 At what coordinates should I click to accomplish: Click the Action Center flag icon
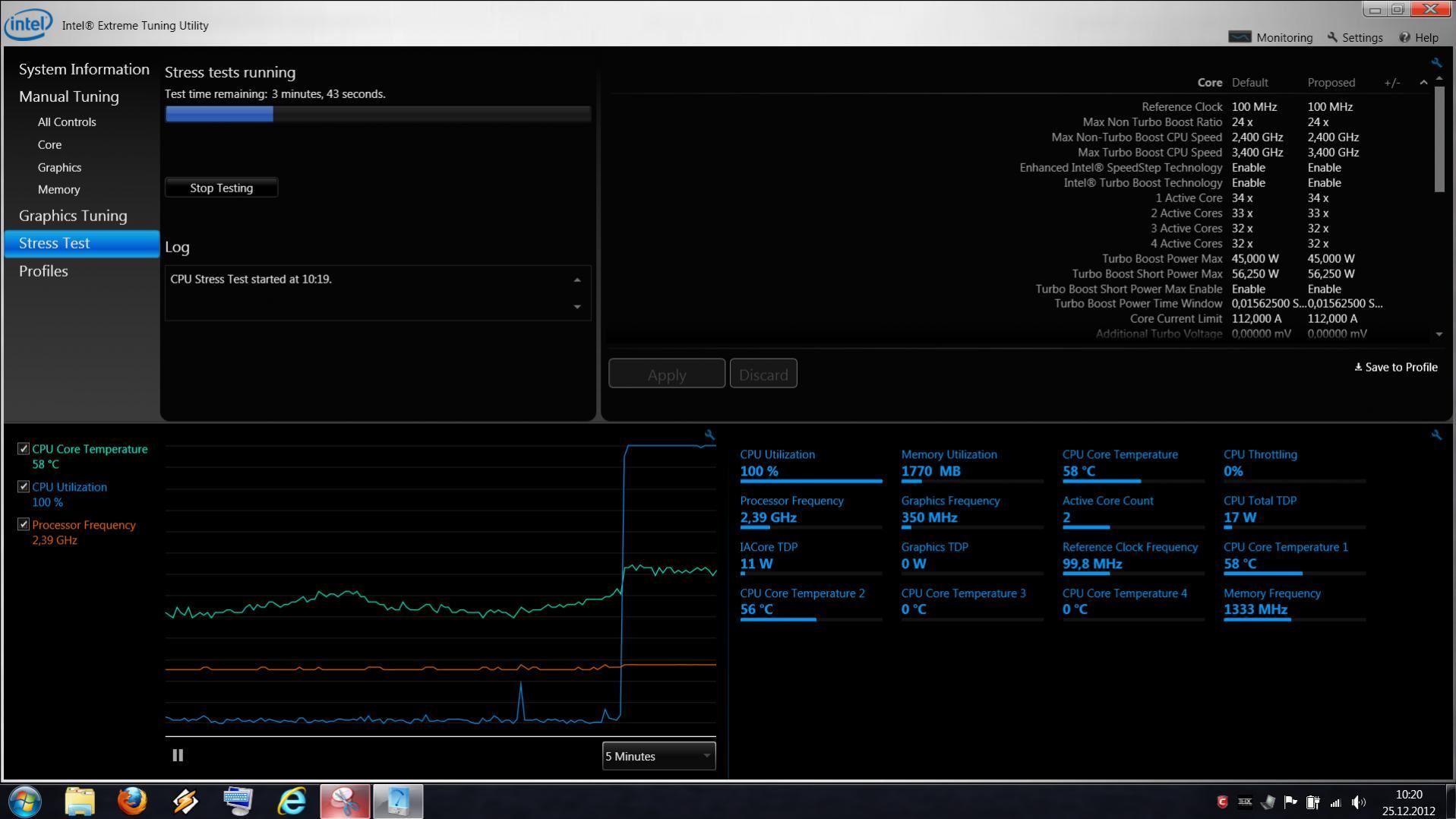pyautogui.click(x=1290, y=802)
